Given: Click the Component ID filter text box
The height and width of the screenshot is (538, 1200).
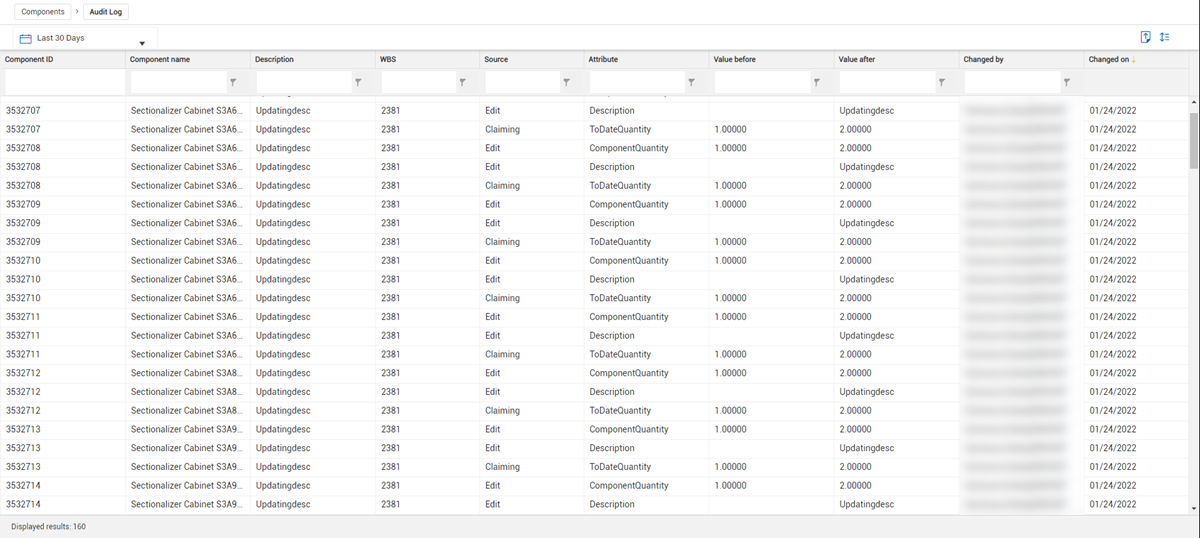Looking at the screenshot, I should pyautogui.click(x=62, y=82).
